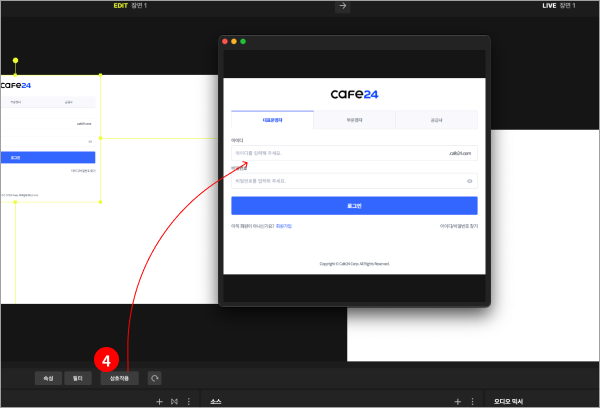Maximize the interaction window with the green button
600x408 pixels.
point(243,41)
